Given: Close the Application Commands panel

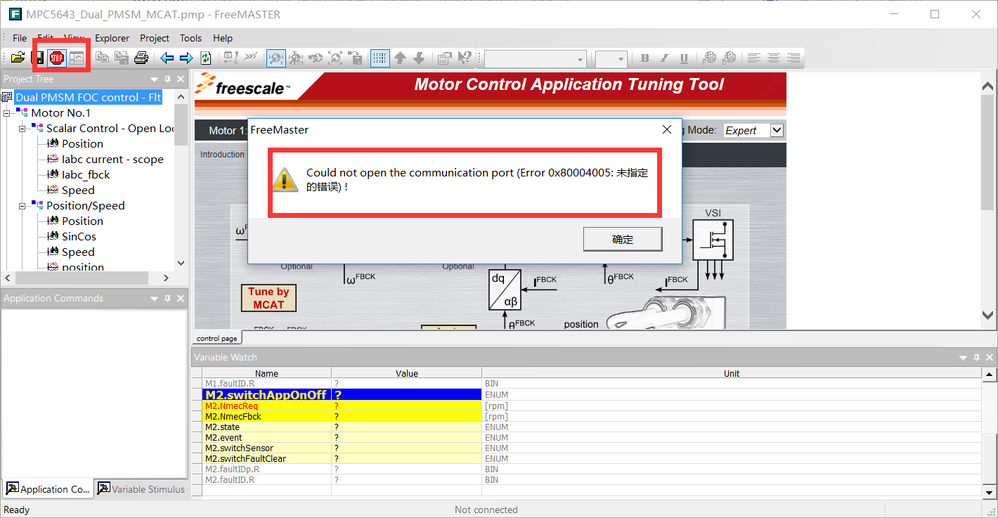Looking at the screenshot, I should [181, 298].
